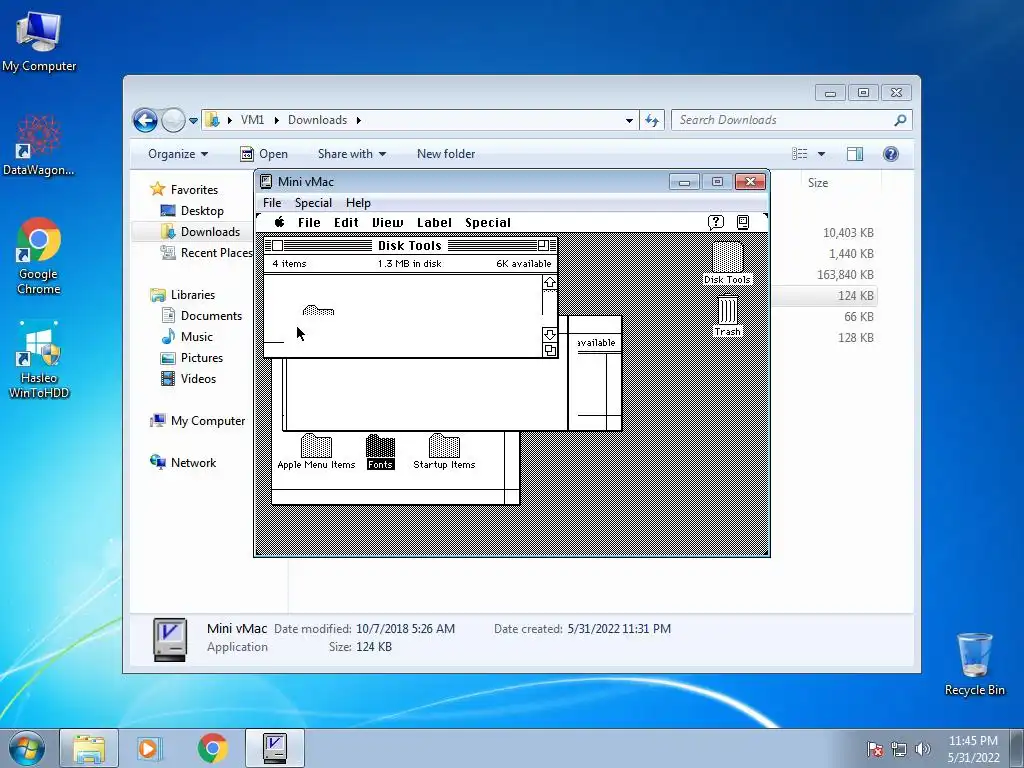Open Windows Media Player from taskbar
Viewport: 1024px width, 768px height.
pyautogui.click(x=149, y=748)
